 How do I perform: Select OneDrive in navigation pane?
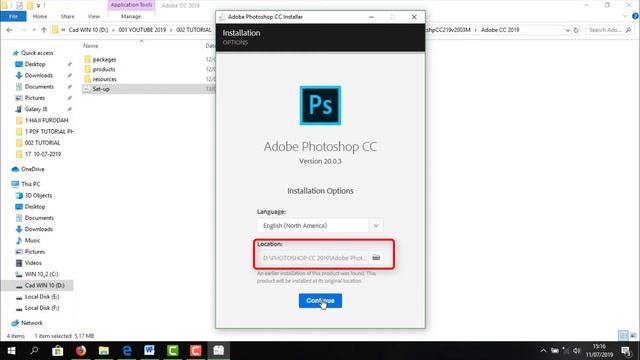click(x=33, y=169)
